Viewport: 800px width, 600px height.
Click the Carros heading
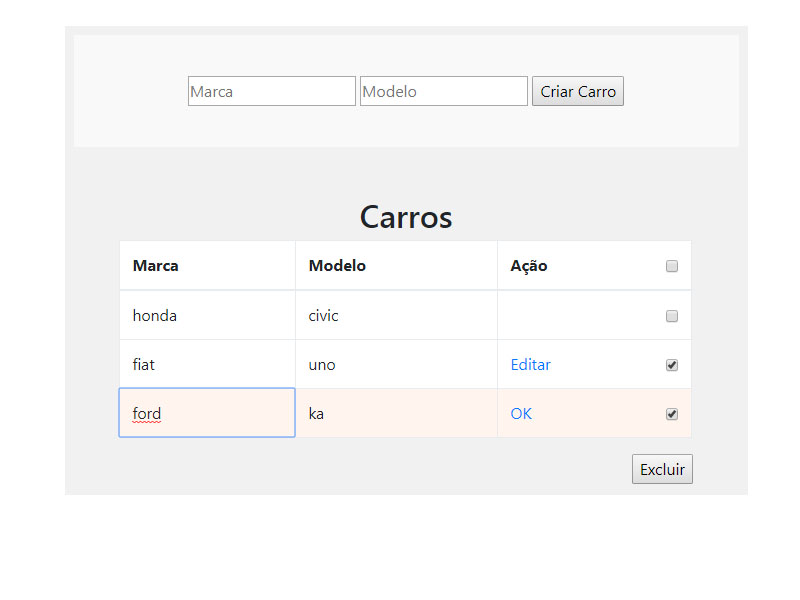point(406,217)
